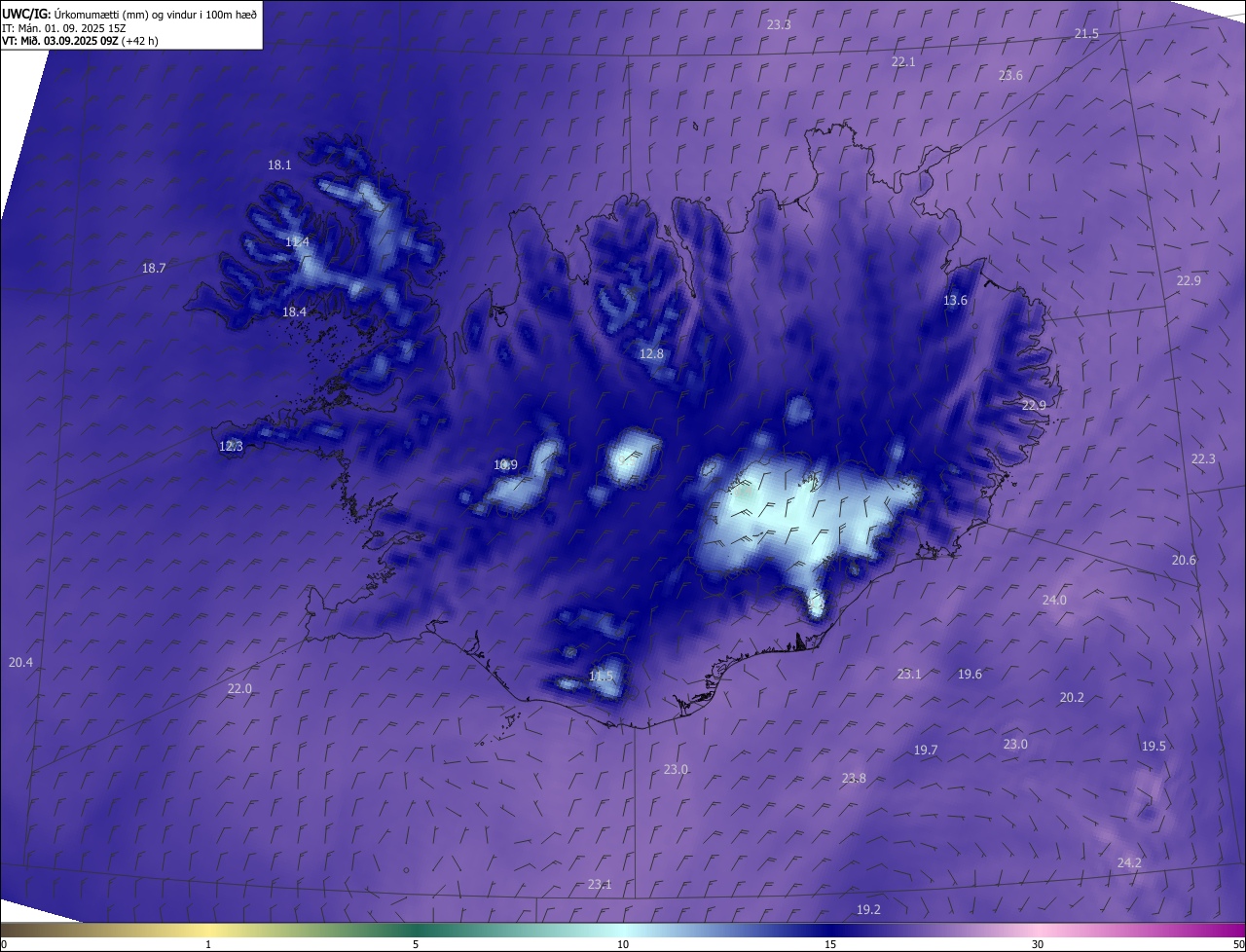1246x952 pixels.
Task: Click the 24.2 value on the map
Action: pyautogui.click(x=1129, y=862)
